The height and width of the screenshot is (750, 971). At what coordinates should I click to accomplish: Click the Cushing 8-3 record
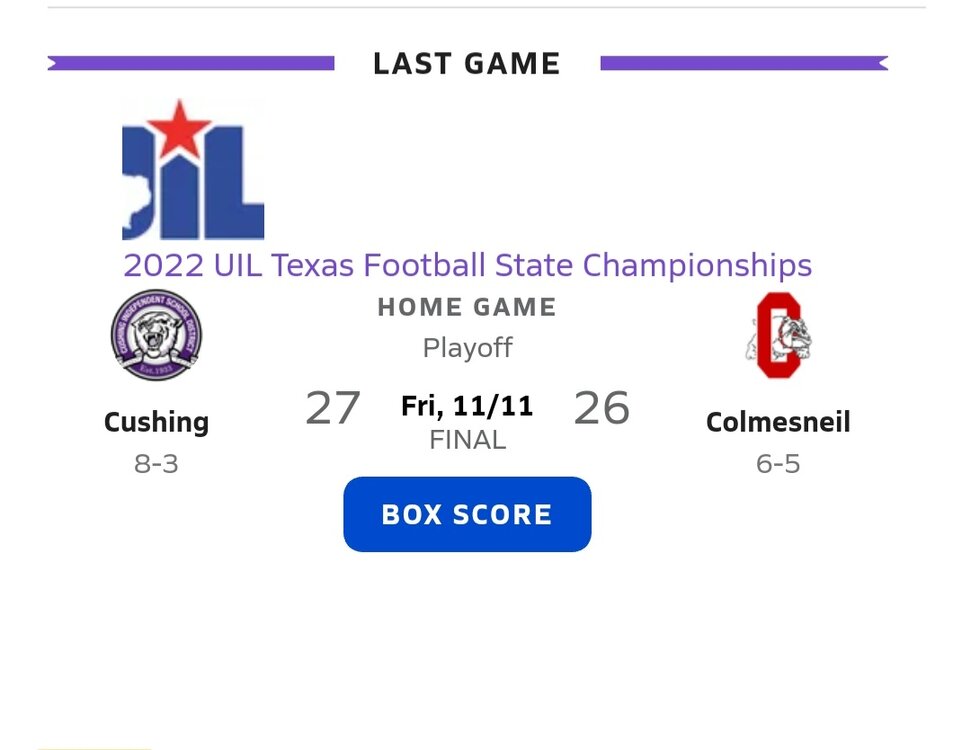pyautogui.click(x=156, y=463)
